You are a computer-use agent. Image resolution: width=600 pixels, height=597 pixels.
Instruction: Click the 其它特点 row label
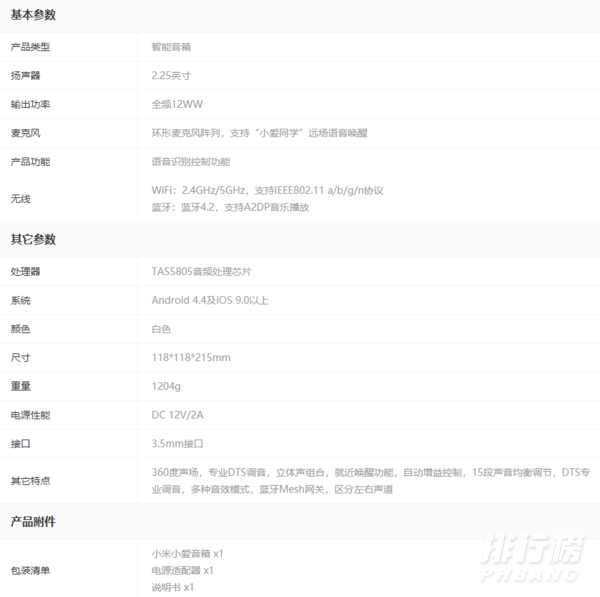point(30,480)
